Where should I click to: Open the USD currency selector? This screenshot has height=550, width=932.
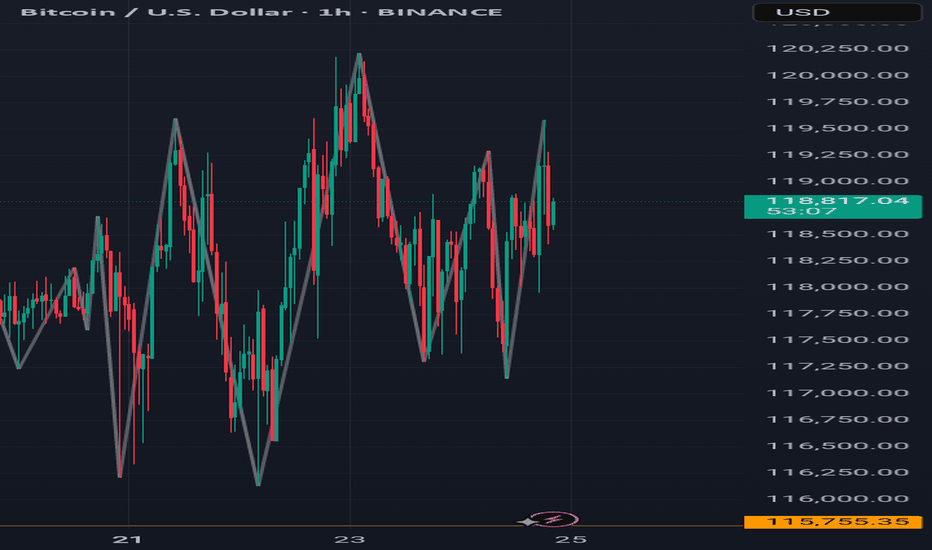[837, 12]
